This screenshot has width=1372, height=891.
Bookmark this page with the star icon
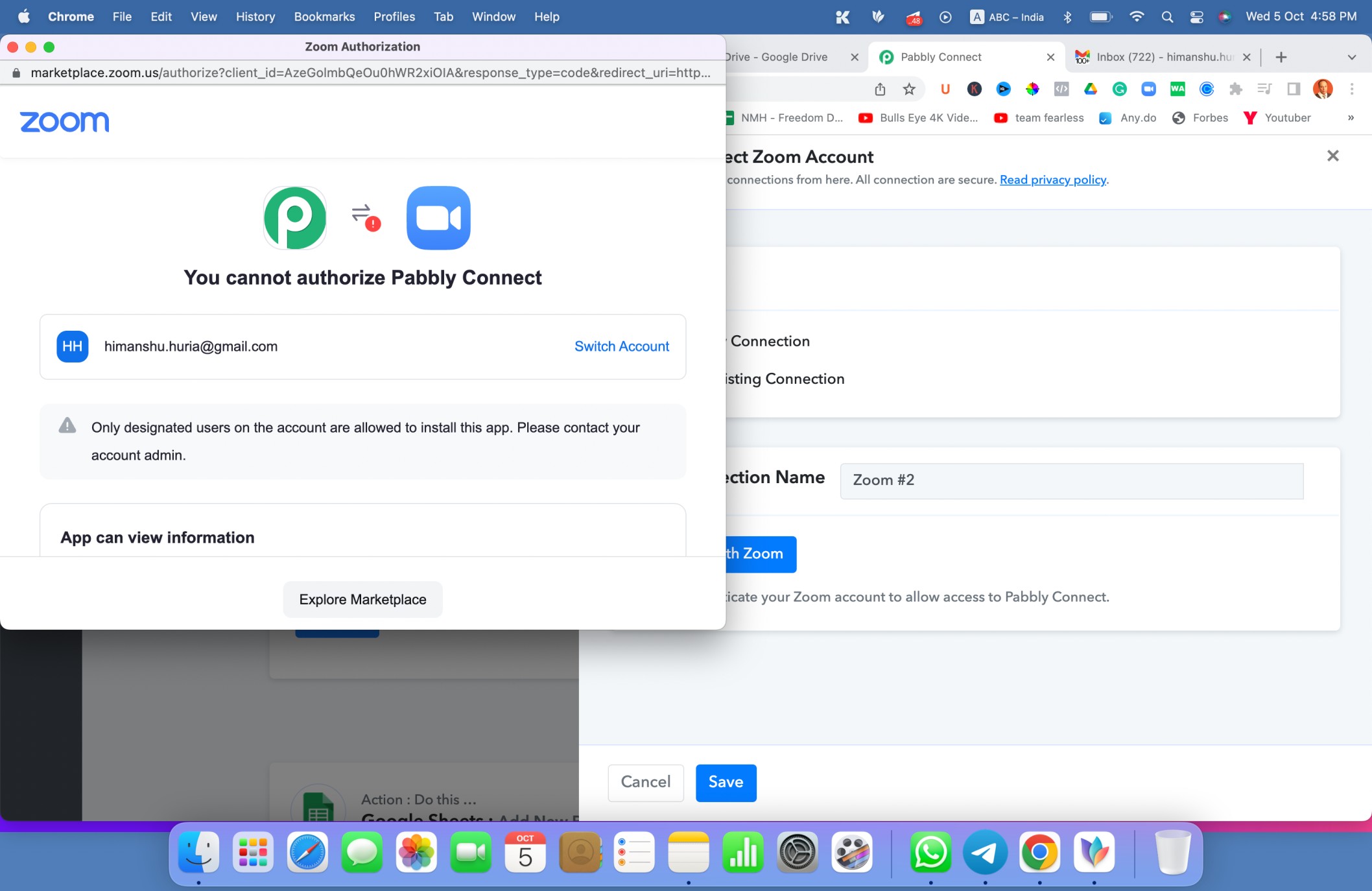909,89
